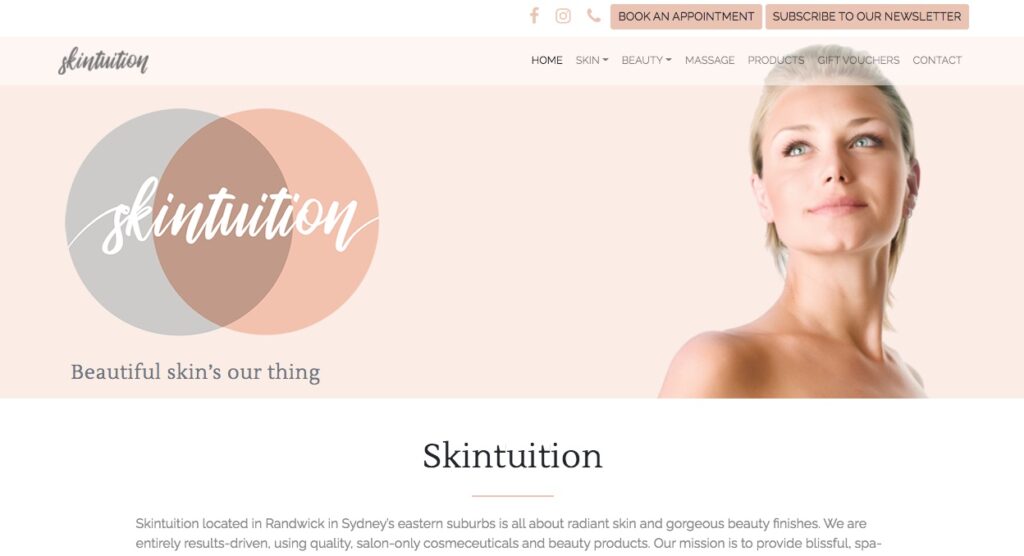
Task: Click the caret arrow beside Skin
Action: tap(605, 60)
